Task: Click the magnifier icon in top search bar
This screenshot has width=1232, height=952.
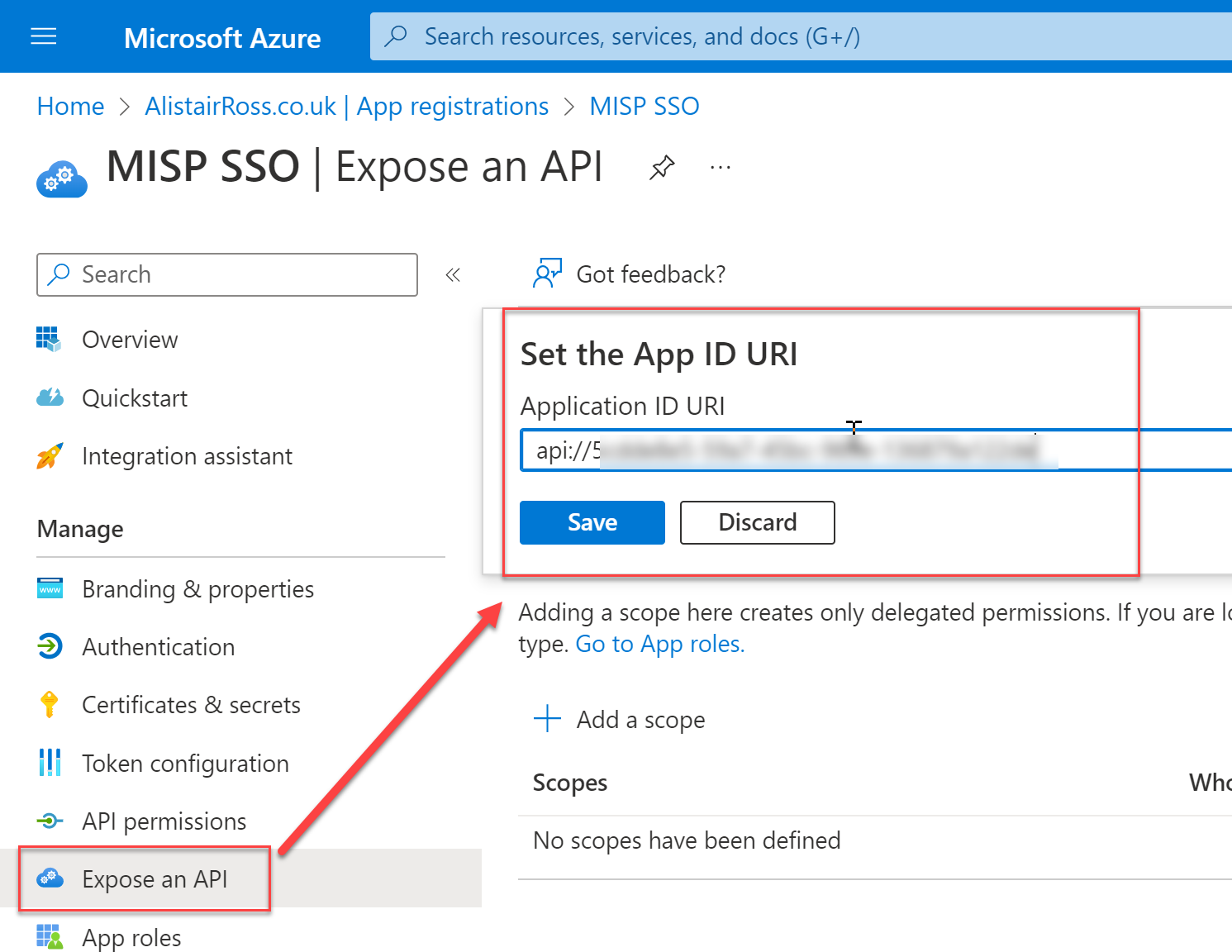Action: pos(396,36)
